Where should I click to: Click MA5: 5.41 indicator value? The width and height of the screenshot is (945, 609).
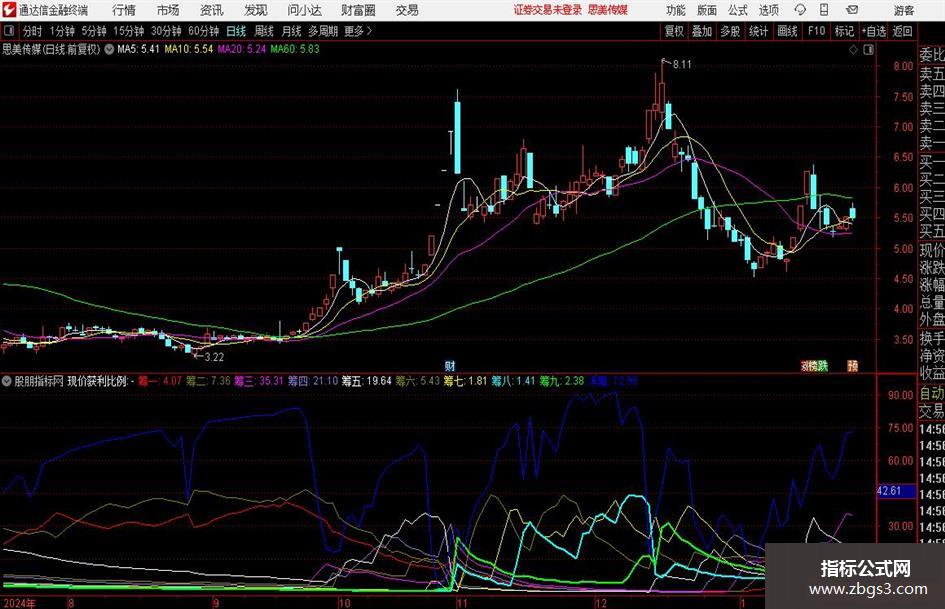(138, 49)
